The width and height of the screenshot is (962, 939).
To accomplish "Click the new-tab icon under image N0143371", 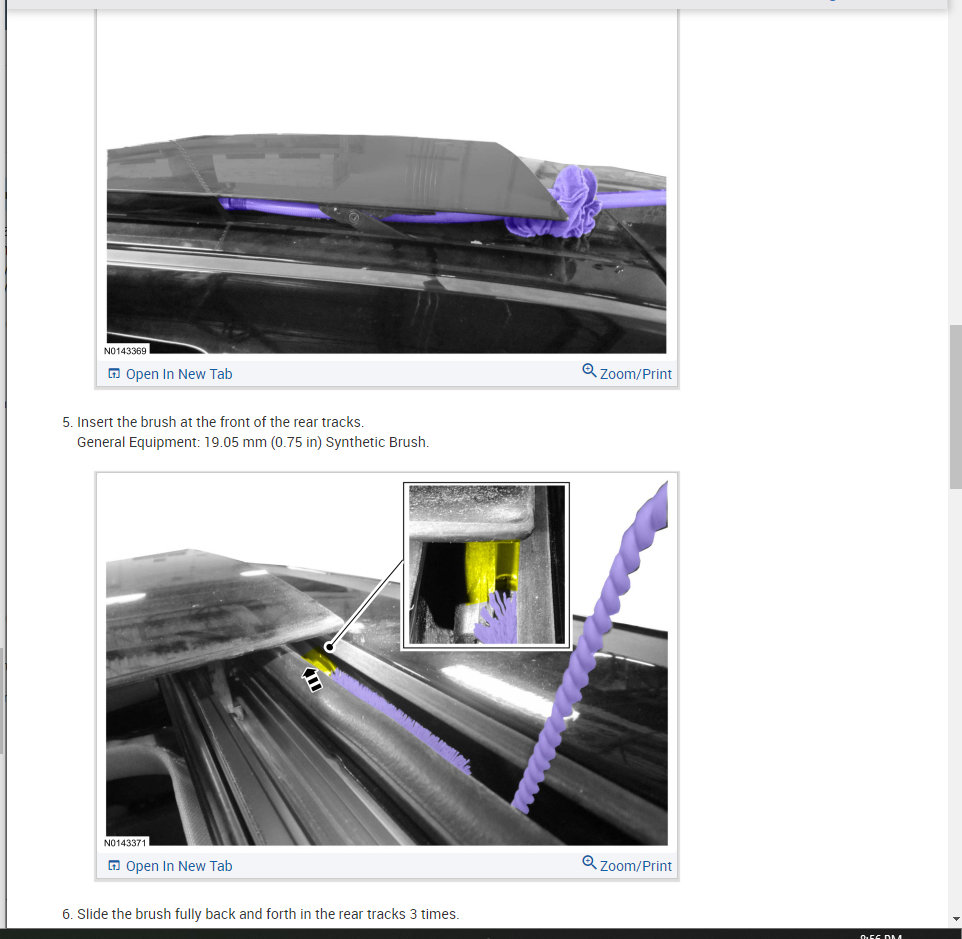I will tap(114, 865).
